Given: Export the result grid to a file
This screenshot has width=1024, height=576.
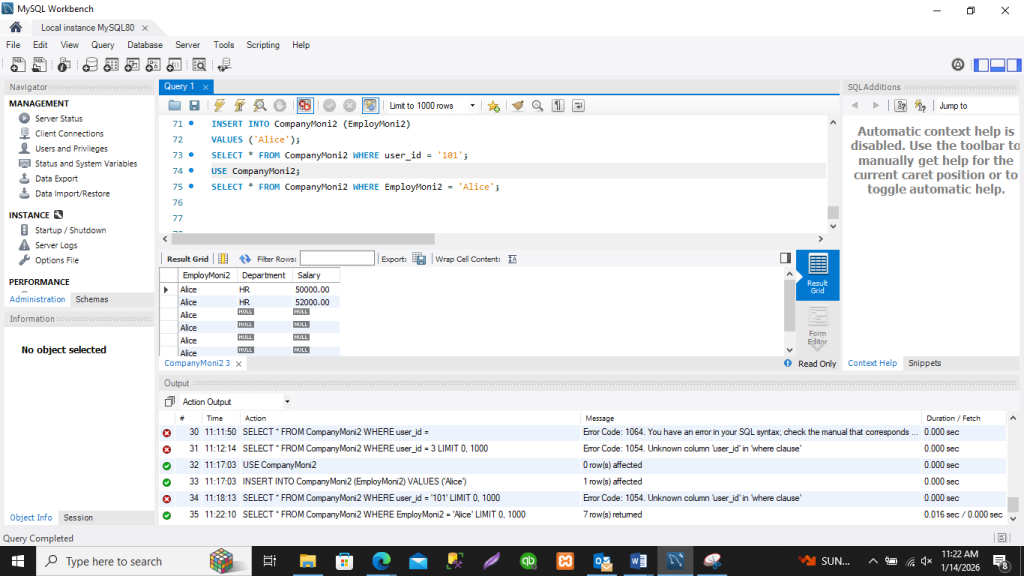Looking at the screenshot, I should (x=418, y=259).
